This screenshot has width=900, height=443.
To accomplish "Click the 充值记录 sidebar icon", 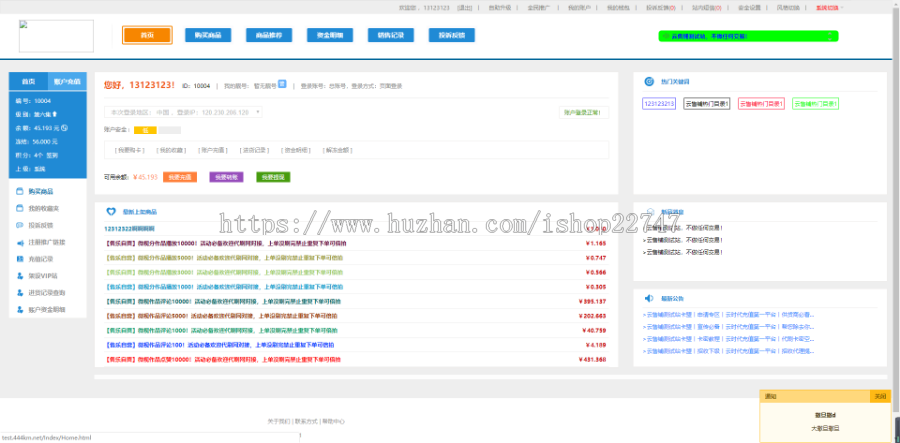I will 20,259.
